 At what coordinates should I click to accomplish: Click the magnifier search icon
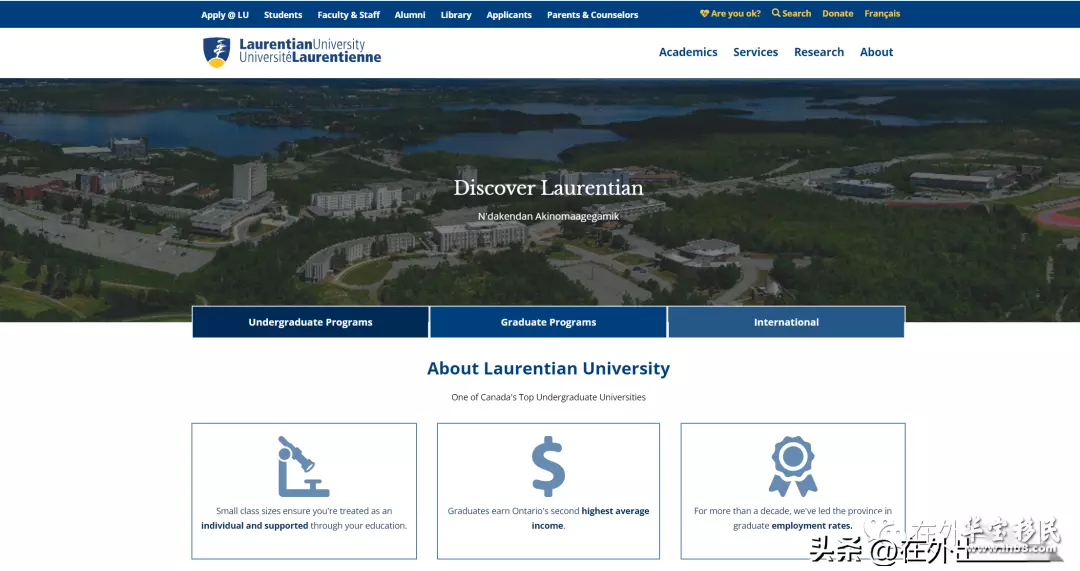point(776,13)
